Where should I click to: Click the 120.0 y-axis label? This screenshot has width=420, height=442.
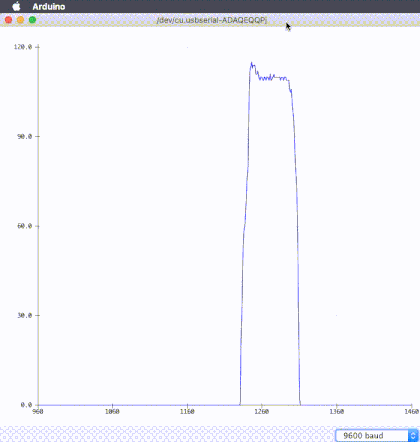[x=23, y=47]
